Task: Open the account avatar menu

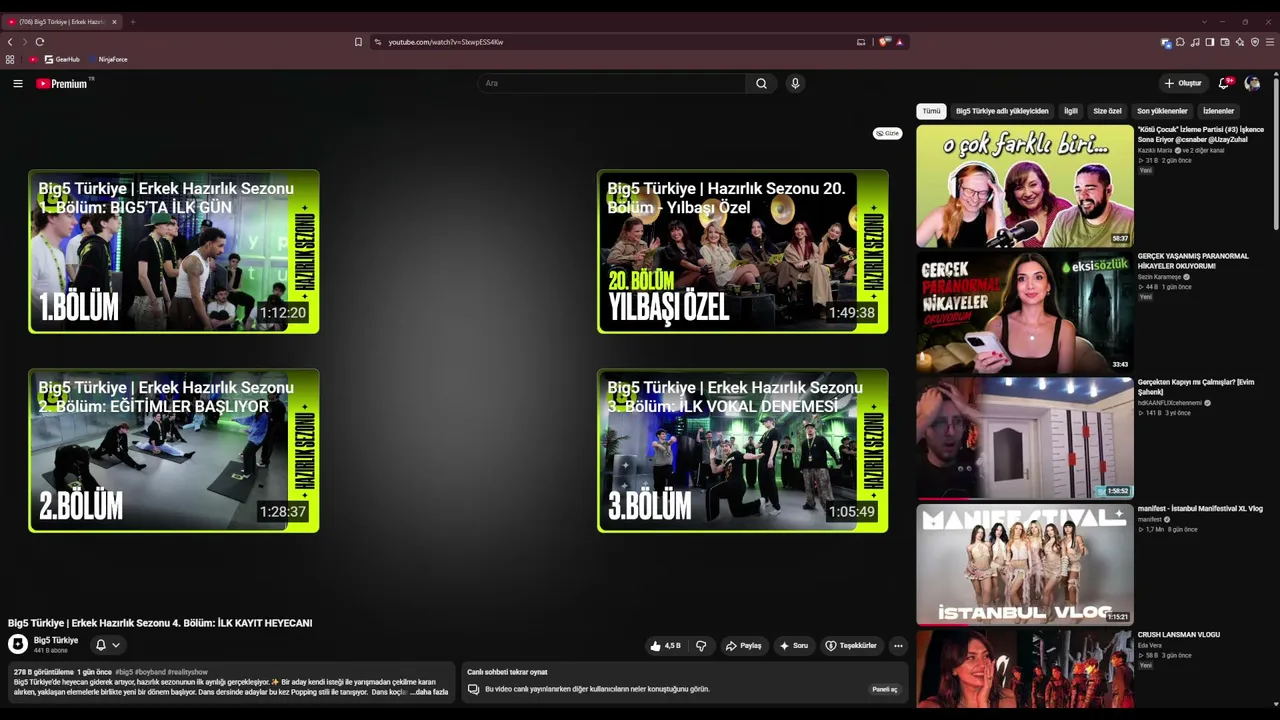Action: click(1252, 84)
